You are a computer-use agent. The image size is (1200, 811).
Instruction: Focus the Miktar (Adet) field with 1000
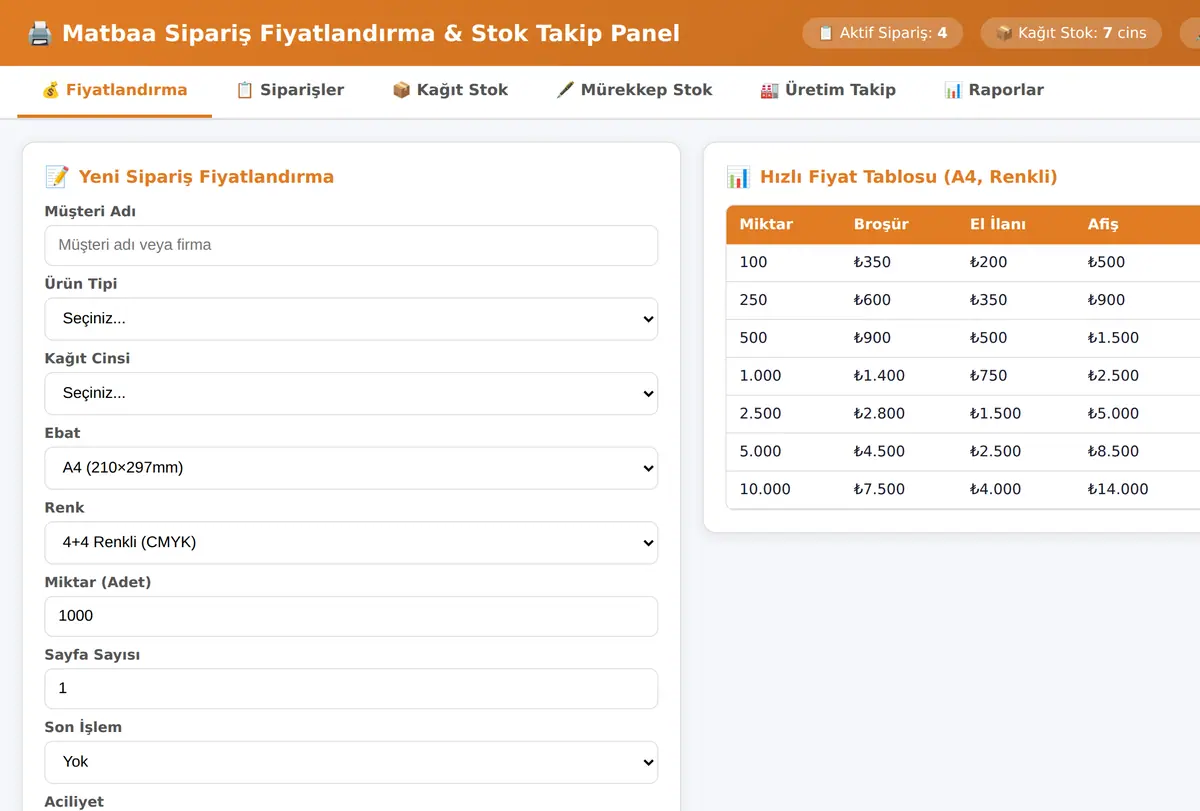(351, 616)
